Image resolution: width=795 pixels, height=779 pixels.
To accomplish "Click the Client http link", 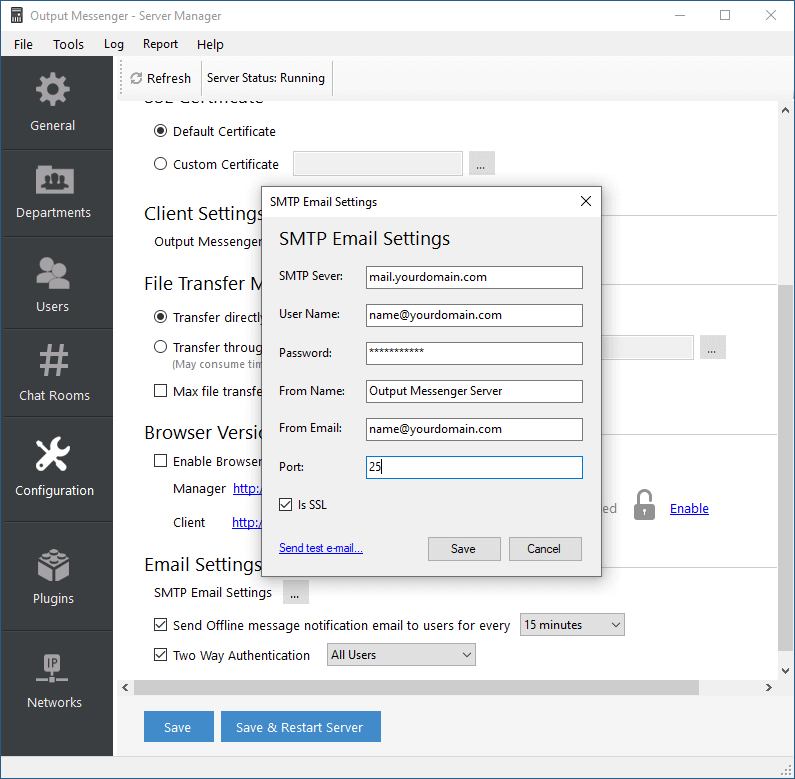I will [247, 522].
